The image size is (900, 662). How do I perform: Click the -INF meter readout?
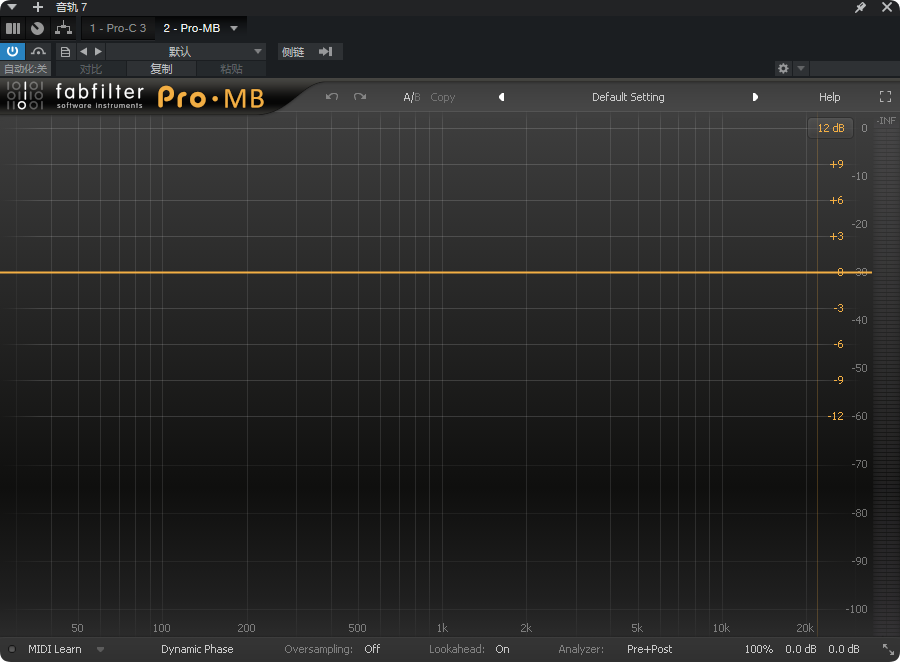click(x=886, y=121)
